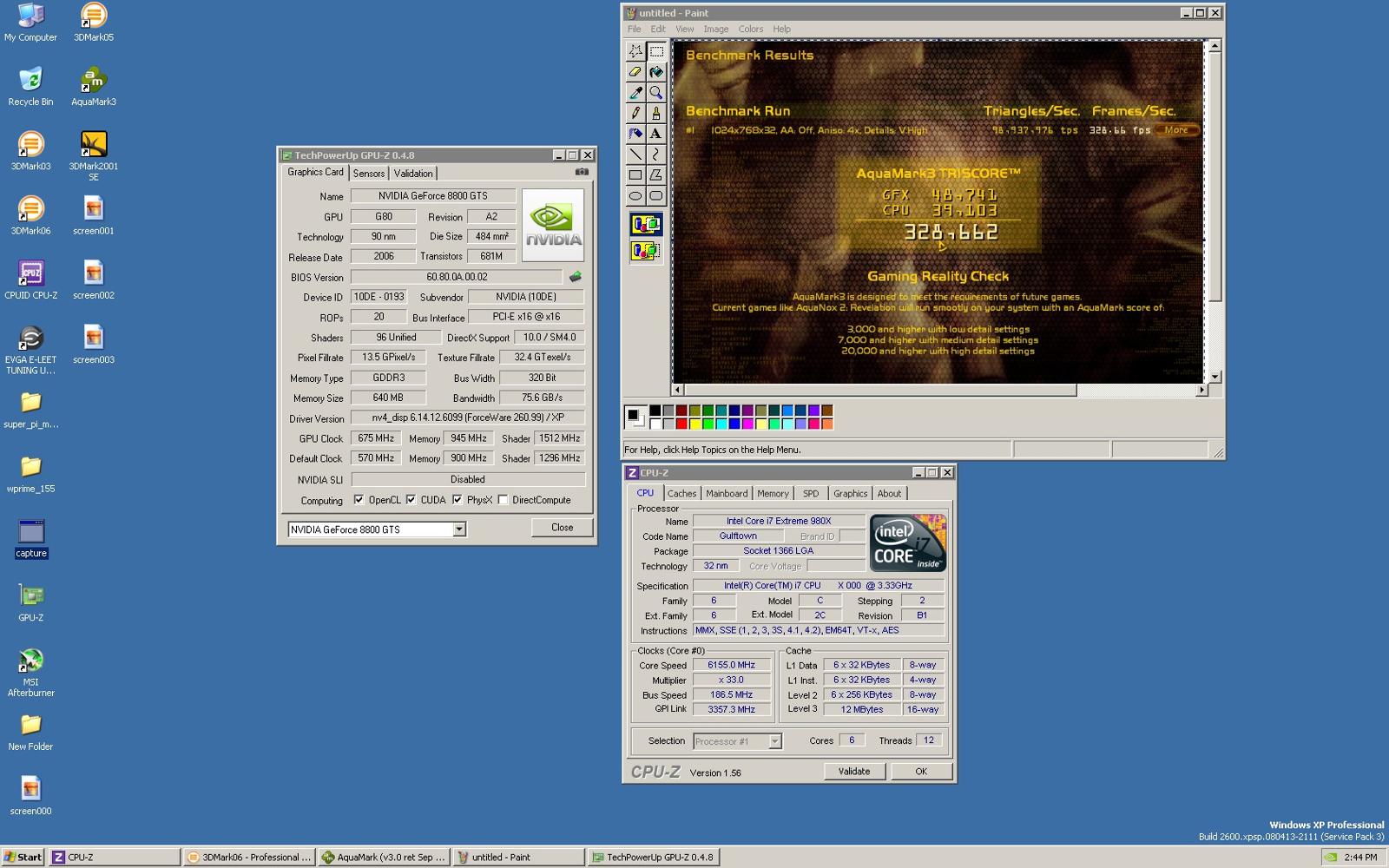Viewport: 1389px width, 868px height.
Task: Click the BIOS Version field 60.80.0A.00.02
Action: pyautogui.click(x=457, y=277)
